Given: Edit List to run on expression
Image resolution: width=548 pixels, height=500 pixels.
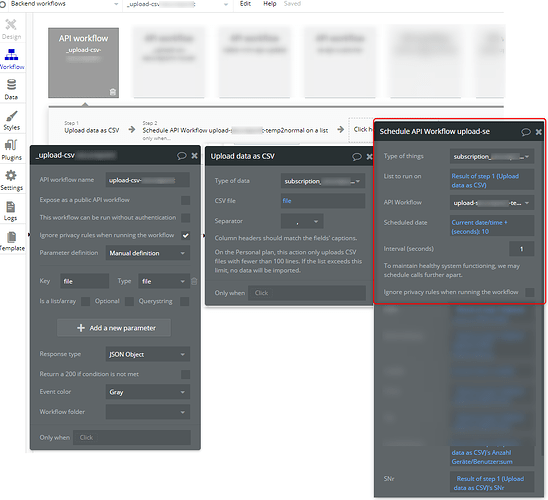Looking at the screenshot, I should pyautogui.click(x=492, y=181).
